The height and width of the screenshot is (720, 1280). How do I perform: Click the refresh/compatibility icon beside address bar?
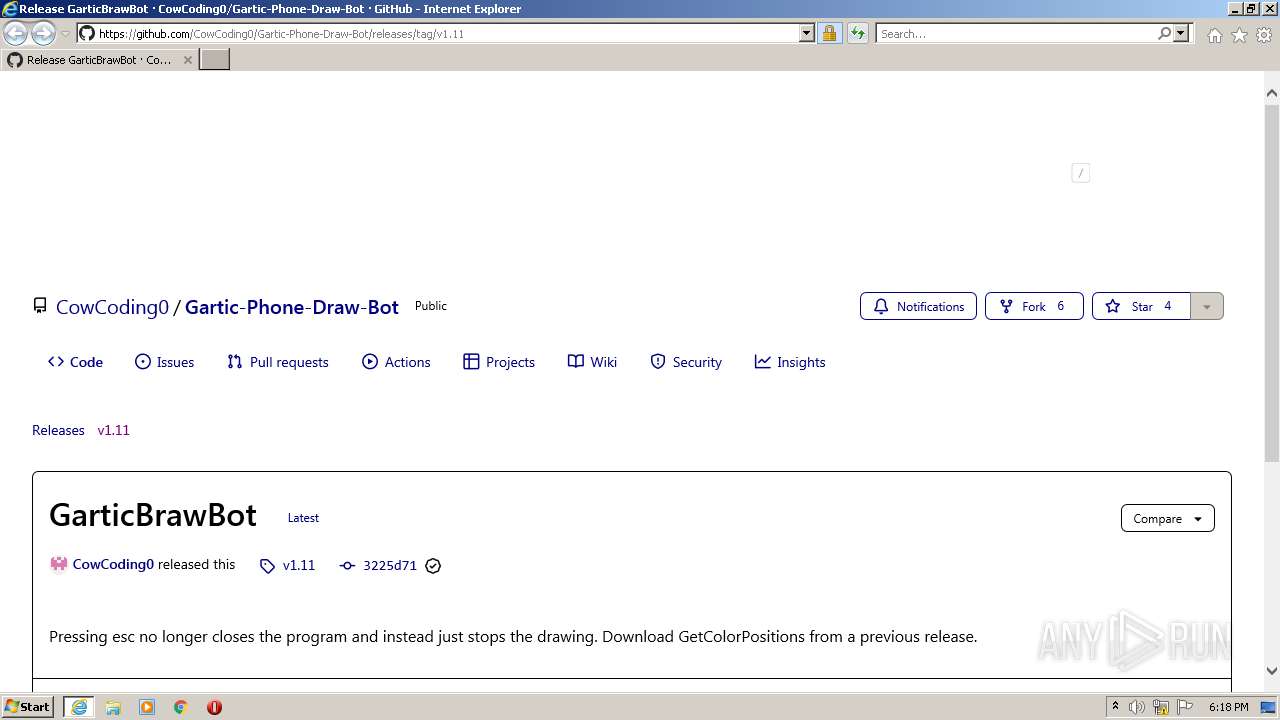tap(857, 33)
